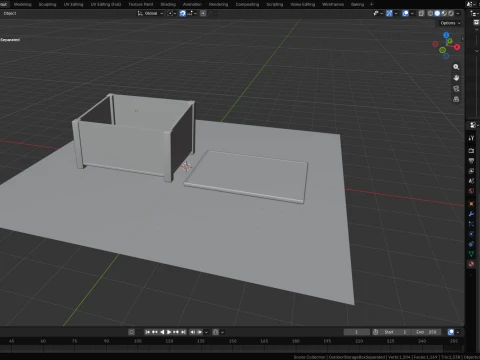The image size is (480, 360).
Task: Switch to the Shading workspace tab
Action: tap(168, 4)
